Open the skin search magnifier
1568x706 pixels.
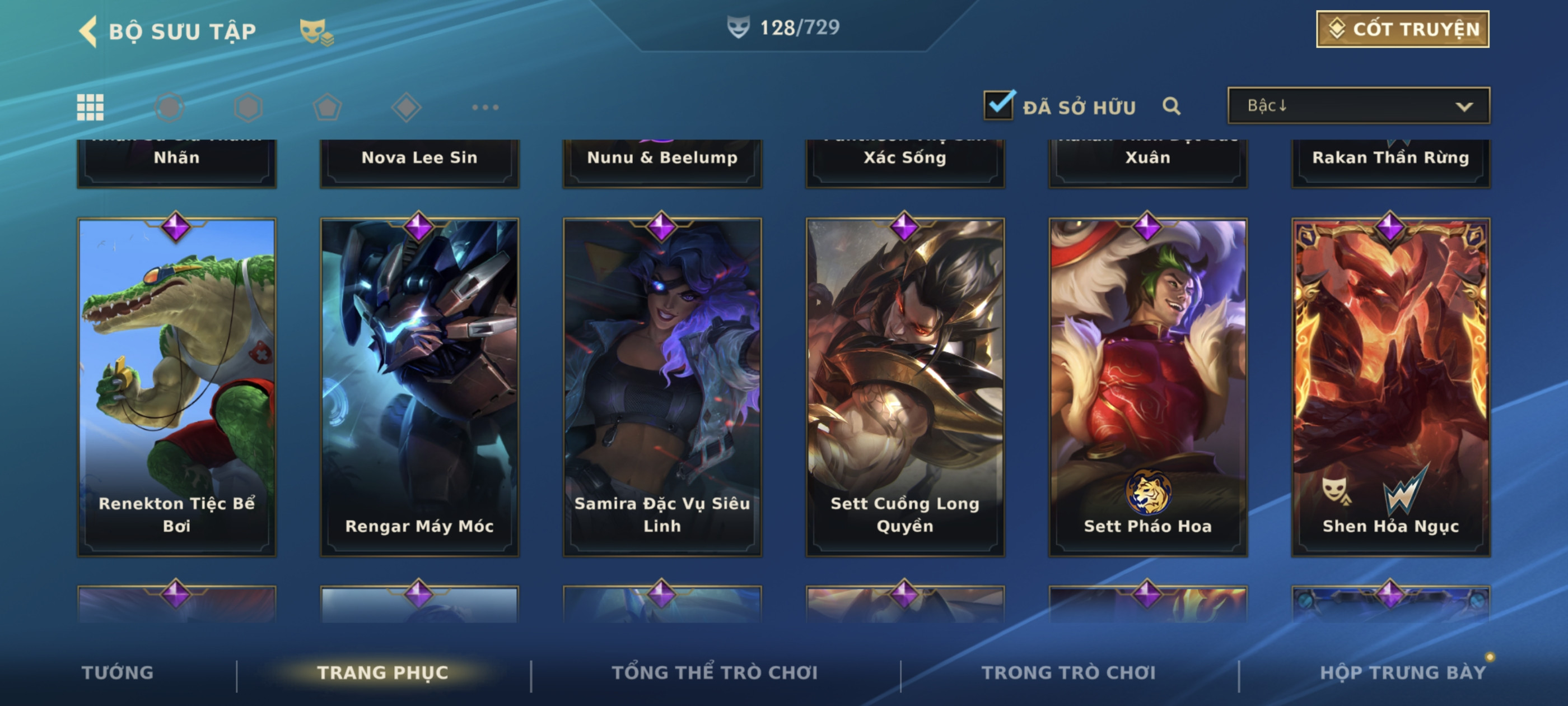[1171, 106]
